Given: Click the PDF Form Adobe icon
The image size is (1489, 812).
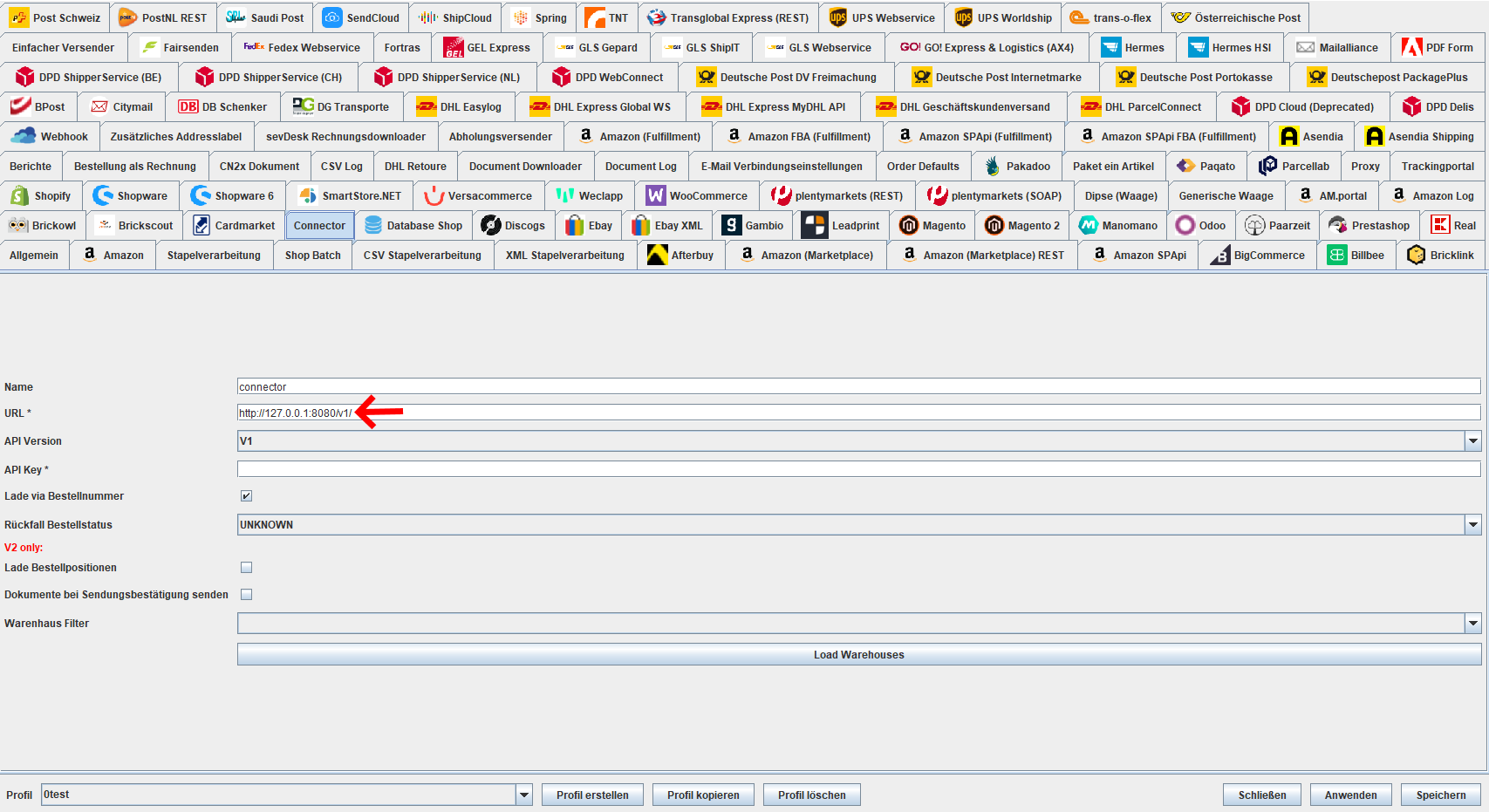Looking at the screenshot, I should point(1411,47).
